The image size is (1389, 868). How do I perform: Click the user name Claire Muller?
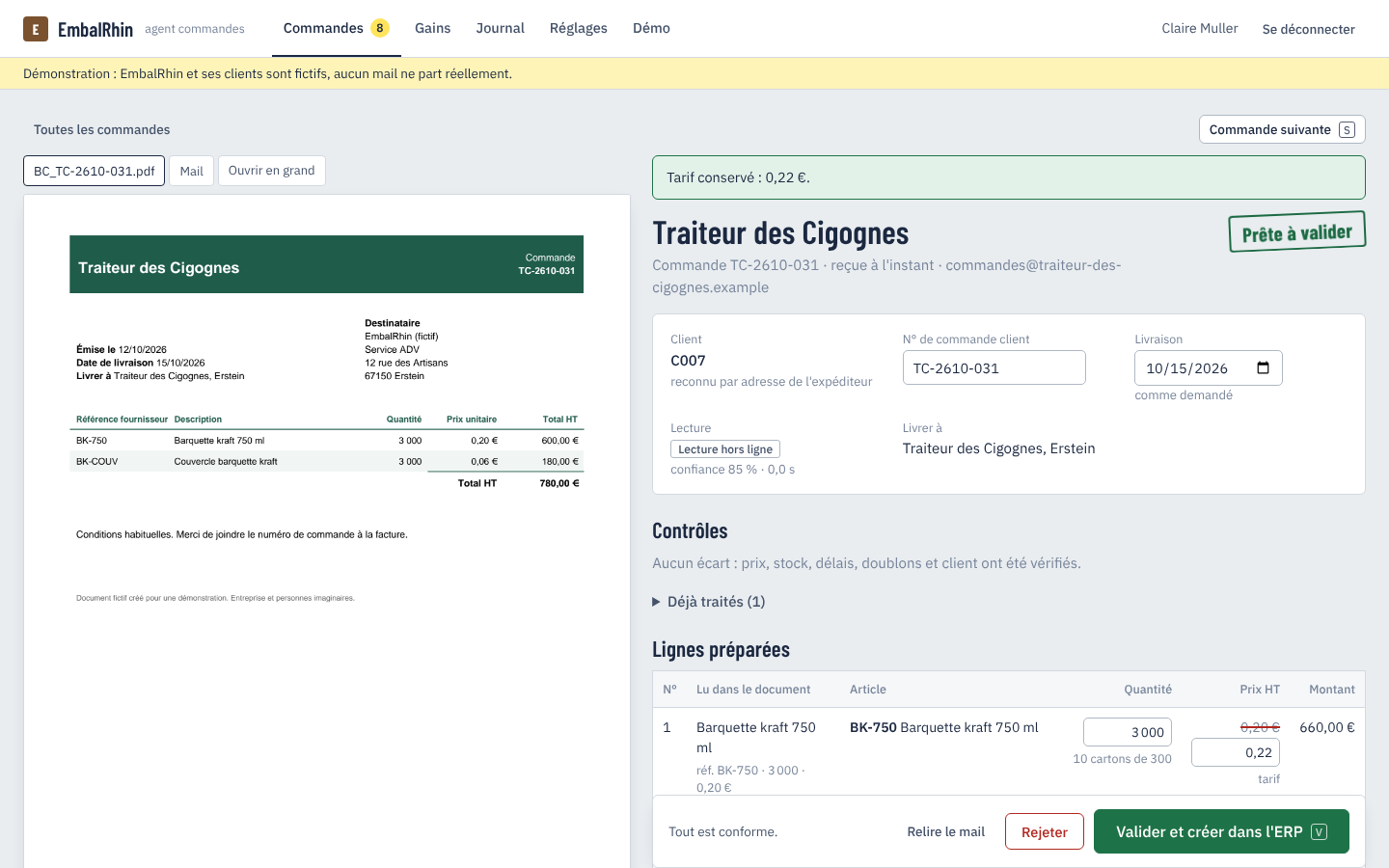(x=1199, y=28)
